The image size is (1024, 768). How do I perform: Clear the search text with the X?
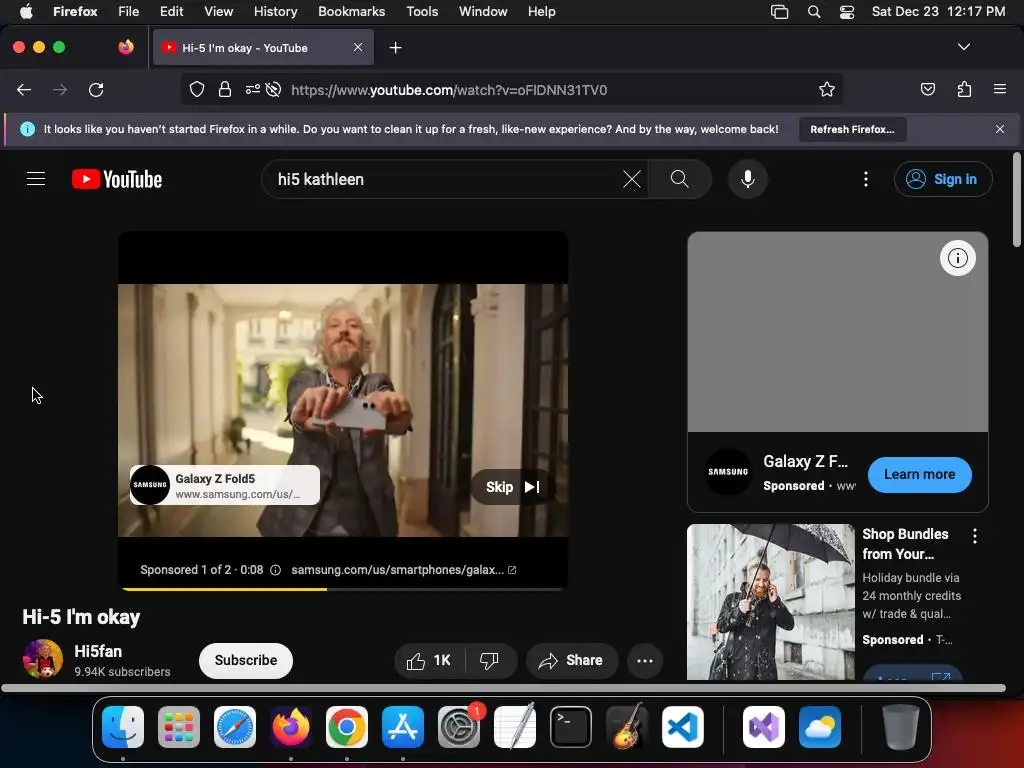pyautogui.click(x=632, y=179)
